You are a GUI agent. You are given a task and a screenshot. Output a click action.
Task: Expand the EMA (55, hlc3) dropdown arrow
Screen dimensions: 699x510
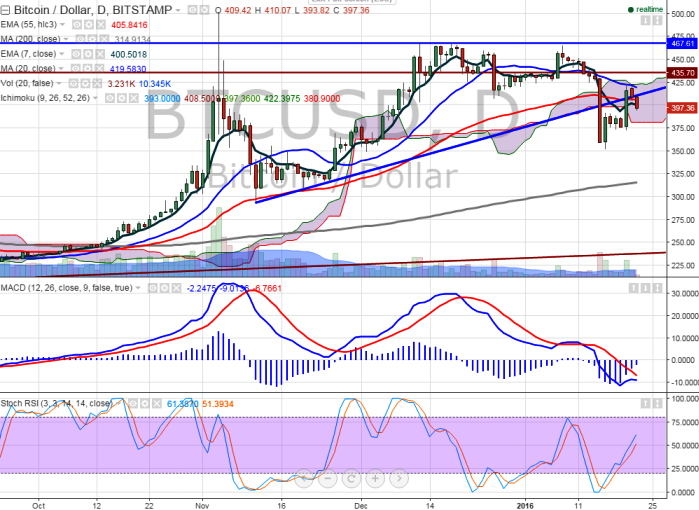tap(62, 25)
